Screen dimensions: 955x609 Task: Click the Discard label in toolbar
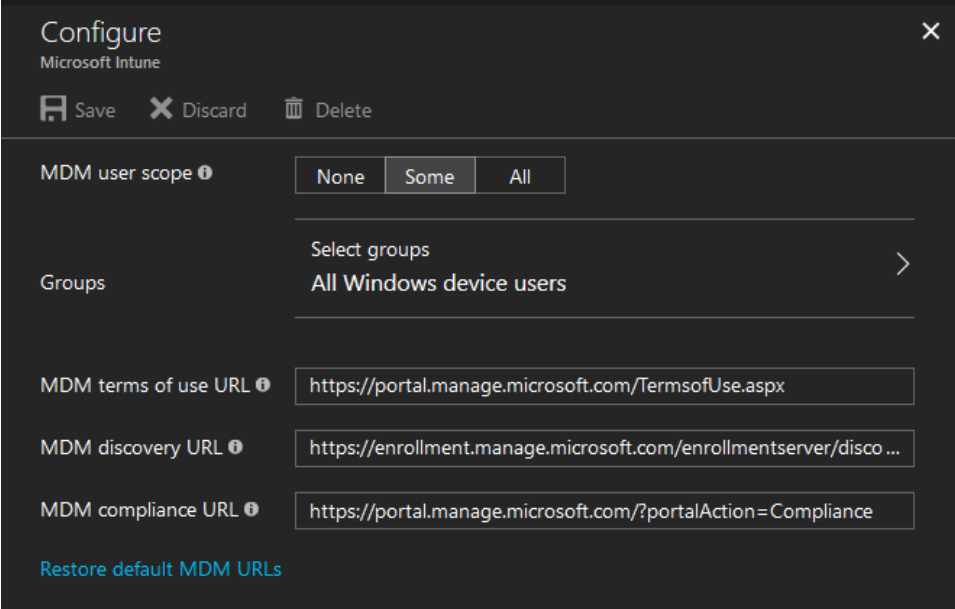(x=214, y=110)
